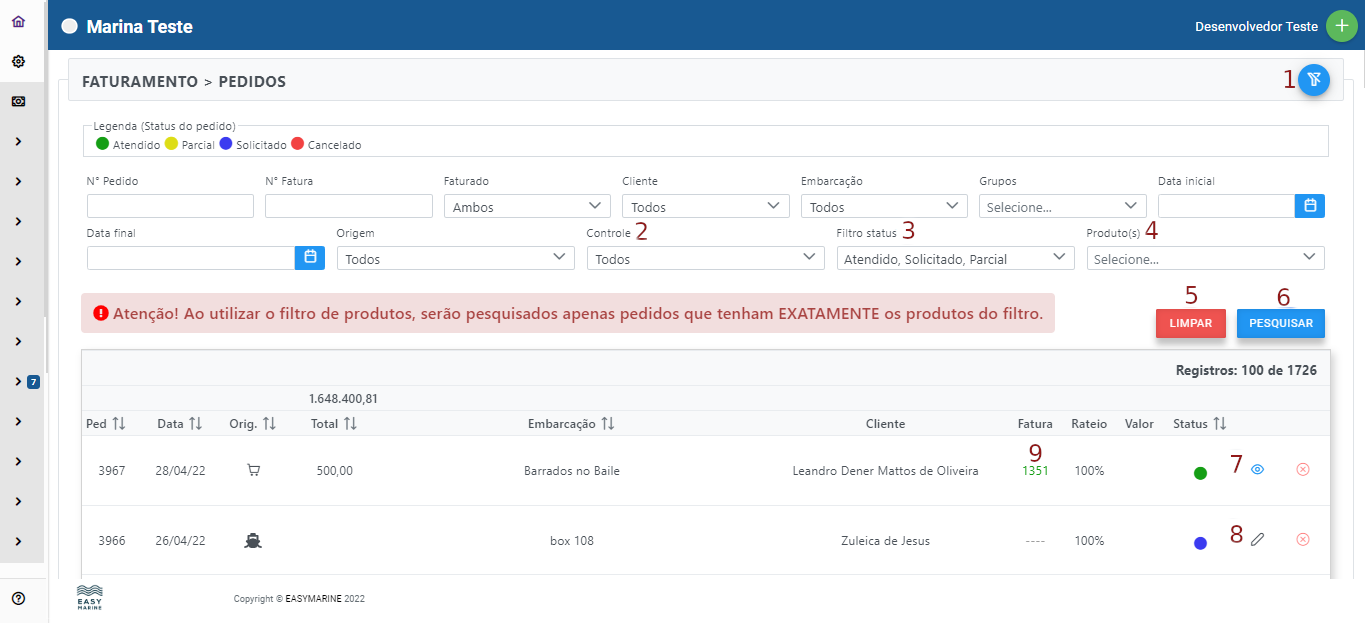The height and width of the screenshot is (623, 1365).
Task: Click the green plus button top right
Action: (1341, 26)
